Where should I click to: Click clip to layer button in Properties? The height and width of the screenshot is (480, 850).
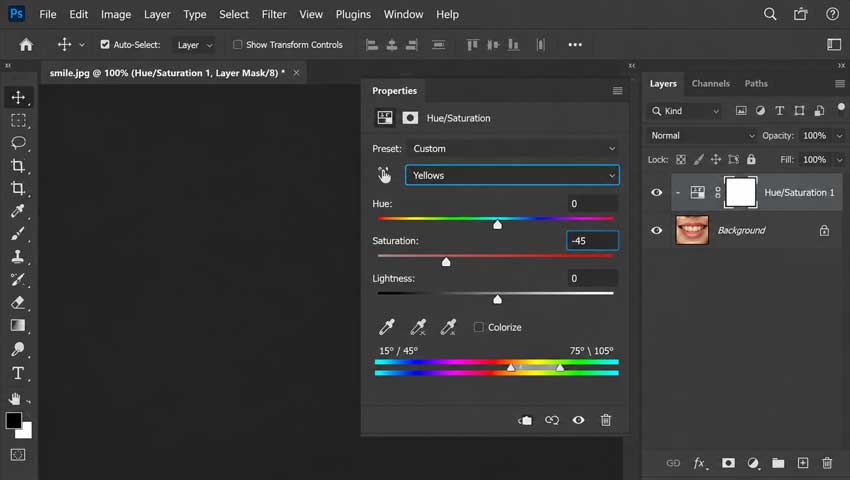(525, 420)
